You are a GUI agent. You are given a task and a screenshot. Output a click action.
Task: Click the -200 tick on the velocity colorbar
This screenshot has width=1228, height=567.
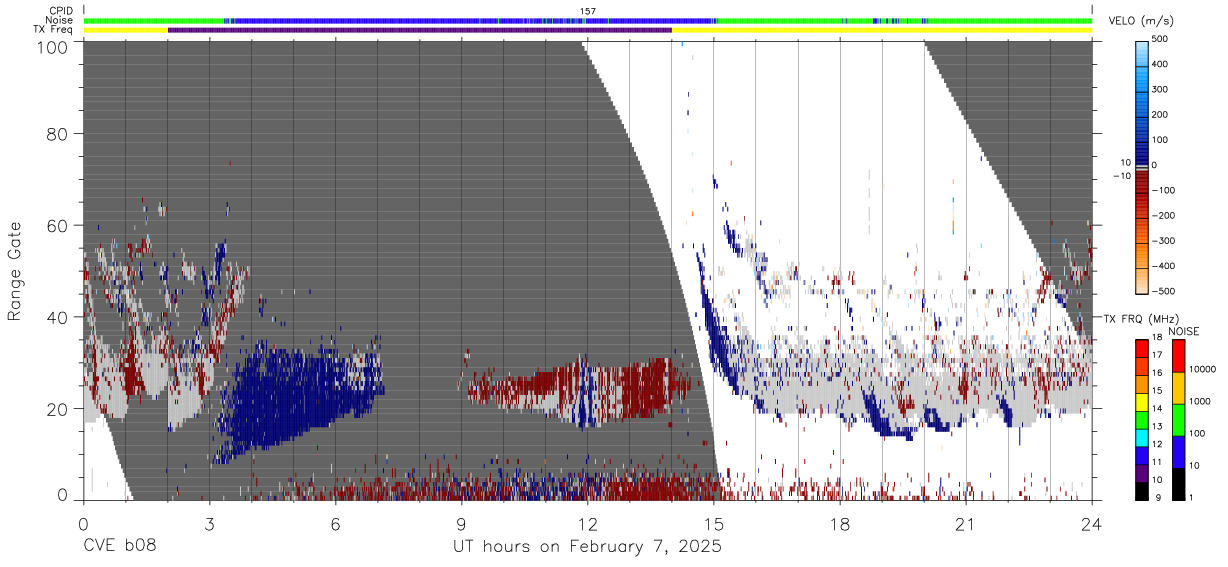coord(1164,215)
